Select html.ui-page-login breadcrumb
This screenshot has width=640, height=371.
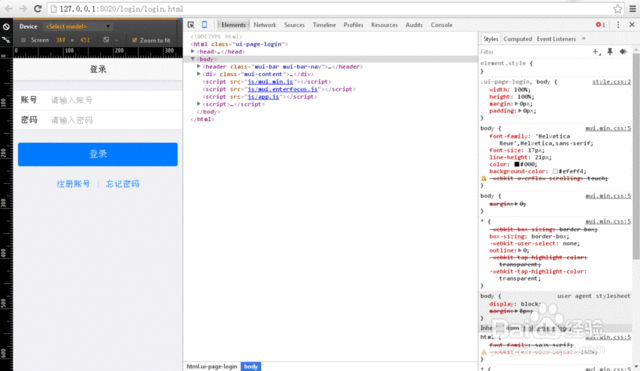pyautogui.click(x=212, y=367)
